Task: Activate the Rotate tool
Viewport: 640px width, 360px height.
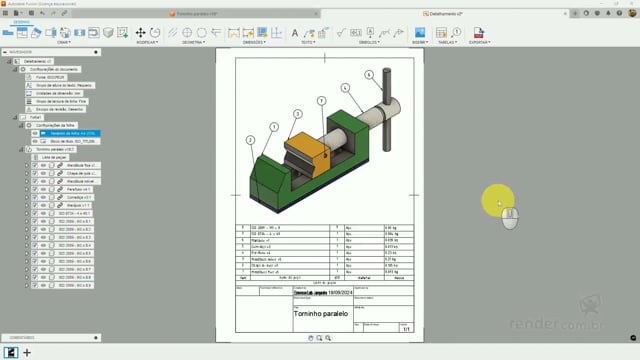Action: [155, 33]
